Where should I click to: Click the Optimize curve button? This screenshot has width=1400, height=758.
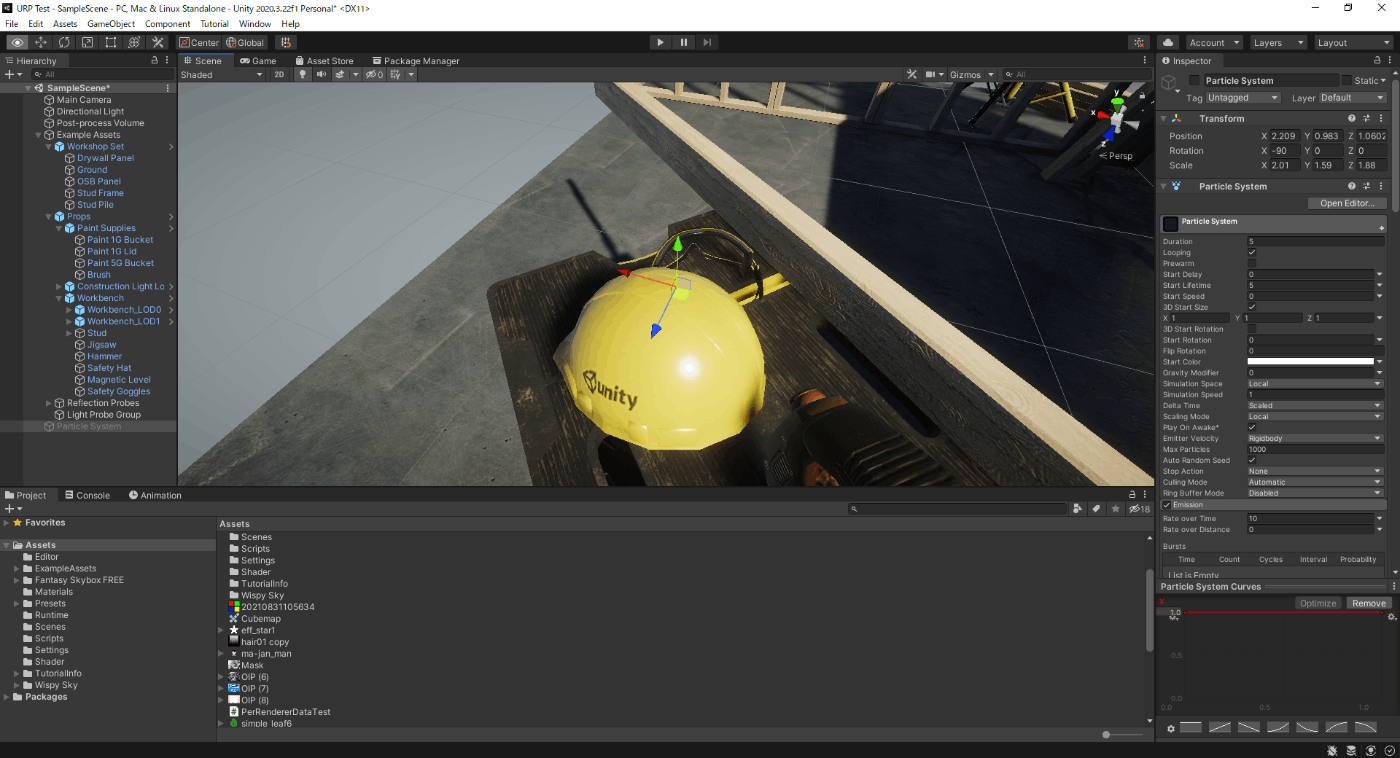1317,603
